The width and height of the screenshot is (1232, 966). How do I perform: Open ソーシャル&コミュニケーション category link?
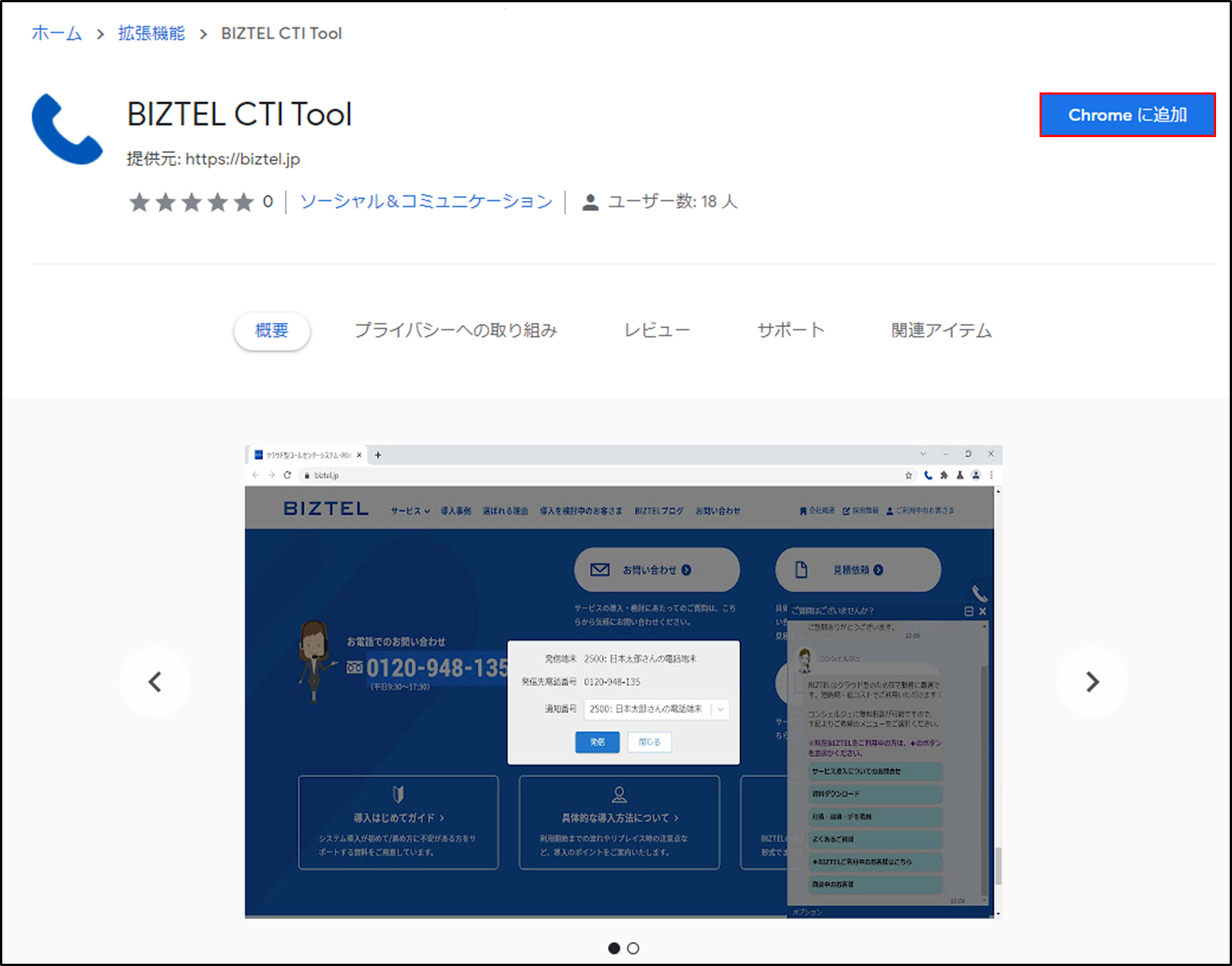(426, 202)
